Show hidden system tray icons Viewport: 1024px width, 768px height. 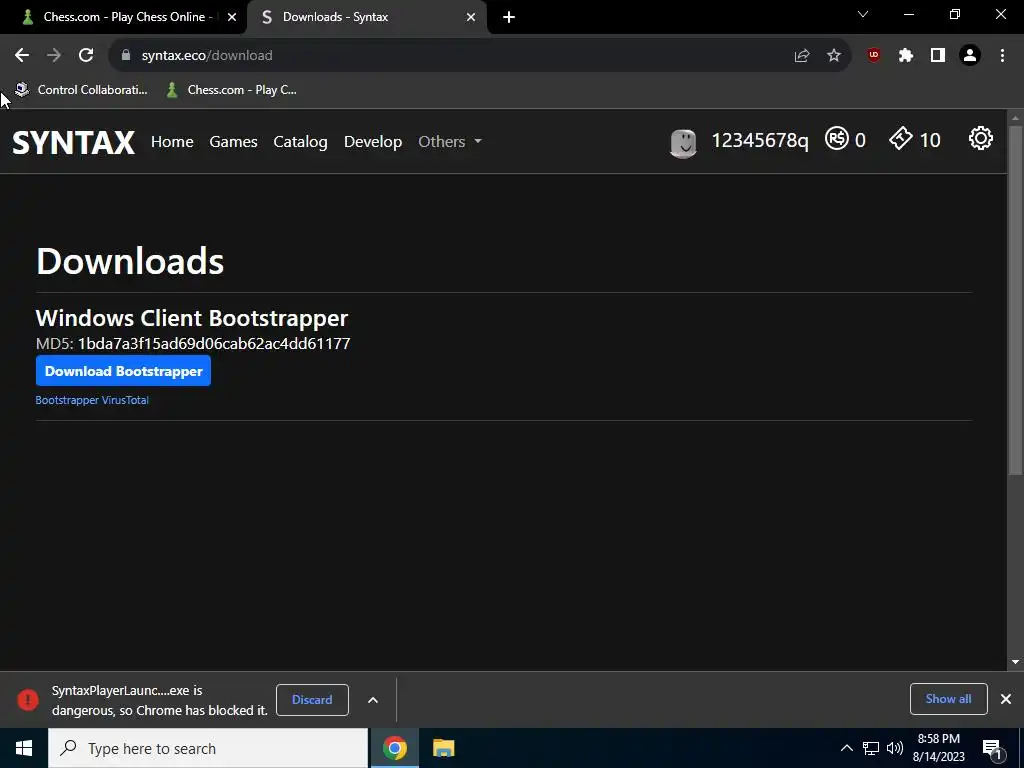coord(846,748)
